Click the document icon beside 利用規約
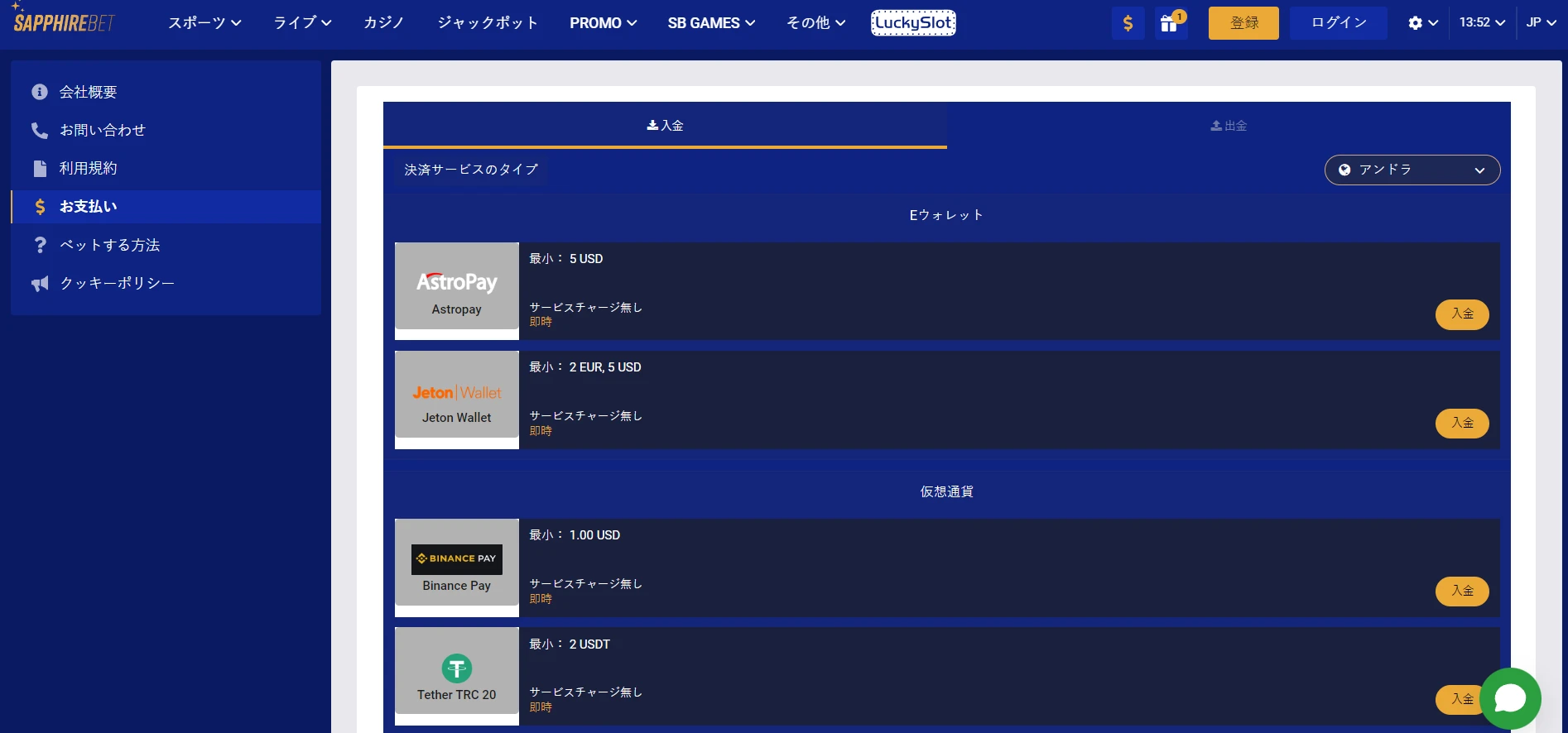Screen dimensions: 1568x733 [x=39, y=168]
